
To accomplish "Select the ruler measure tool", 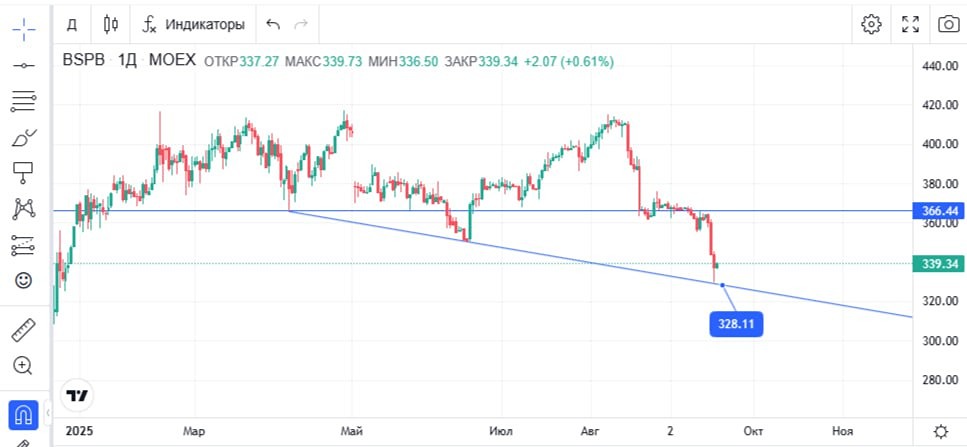I will pos(23,330).
